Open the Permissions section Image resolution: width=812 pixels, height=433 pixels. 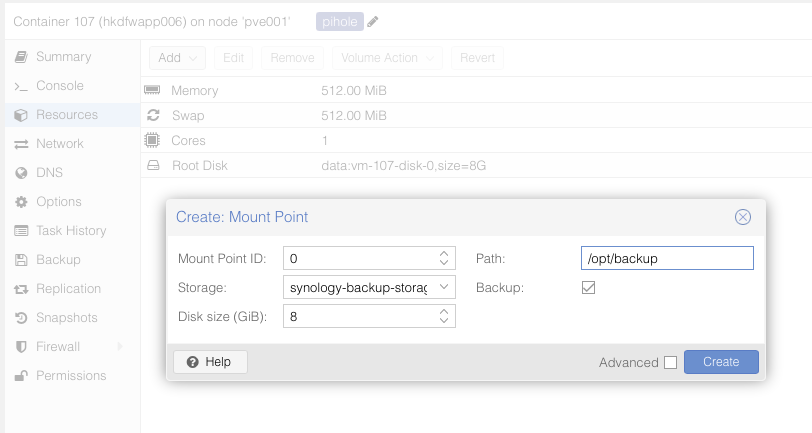coord(72,376)
